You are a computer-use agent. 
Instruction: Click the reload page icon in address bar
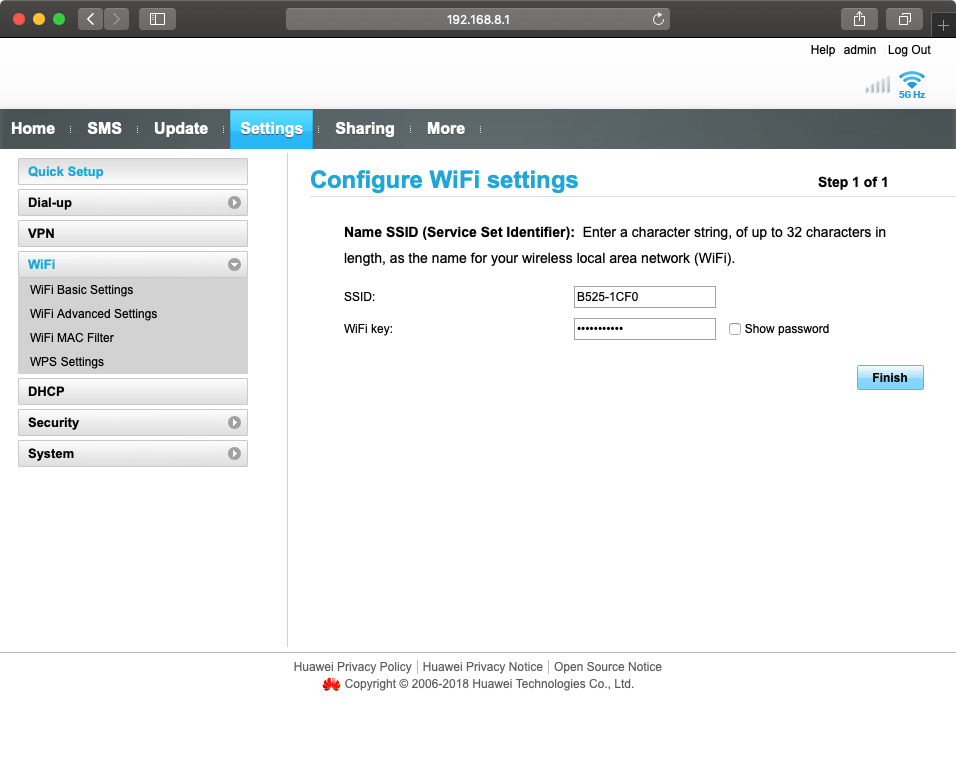[x=658, y=19]
